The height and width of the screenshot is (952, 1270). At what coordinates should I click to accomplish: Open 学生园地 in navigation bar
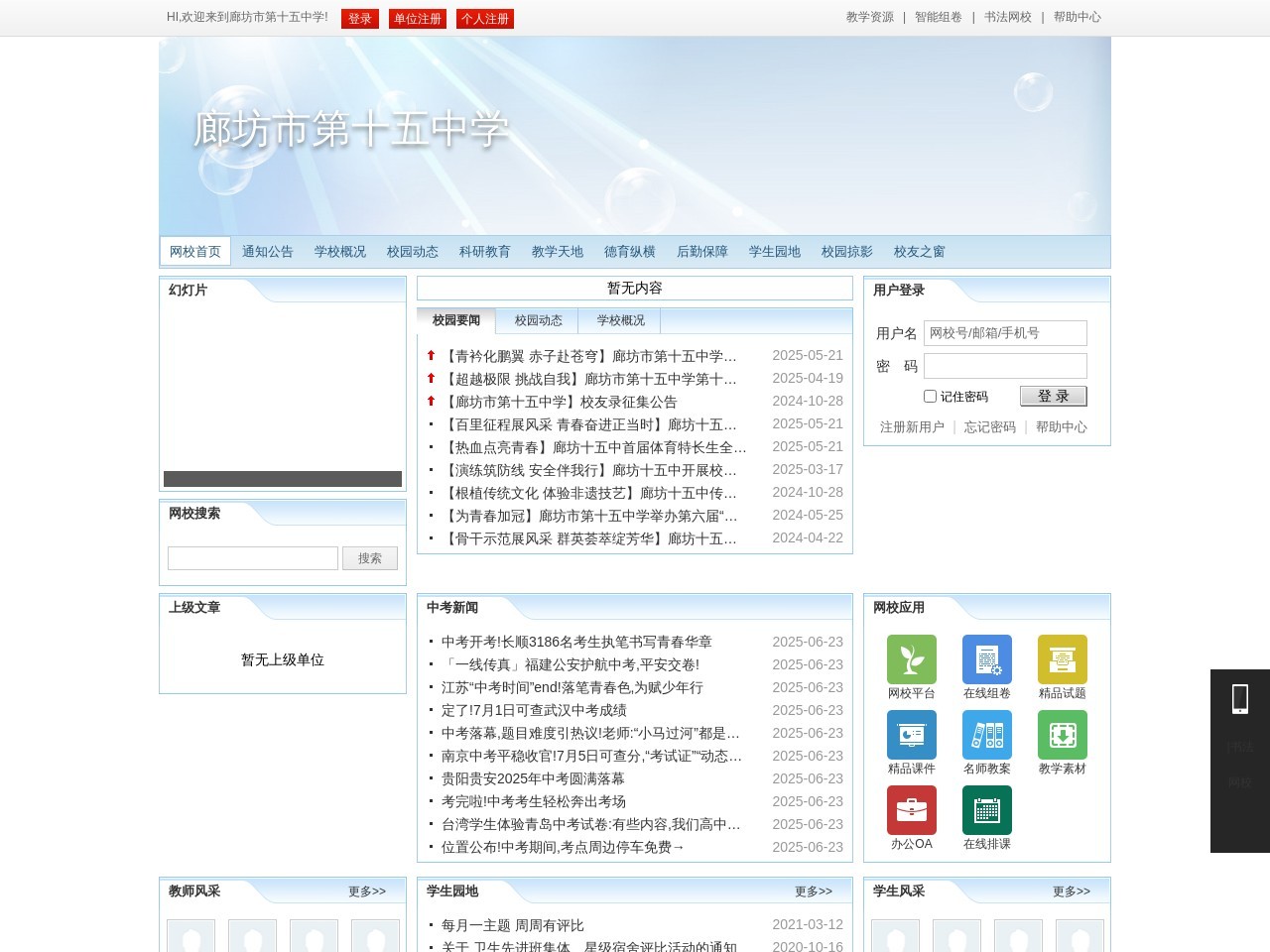tap(775, 251)
